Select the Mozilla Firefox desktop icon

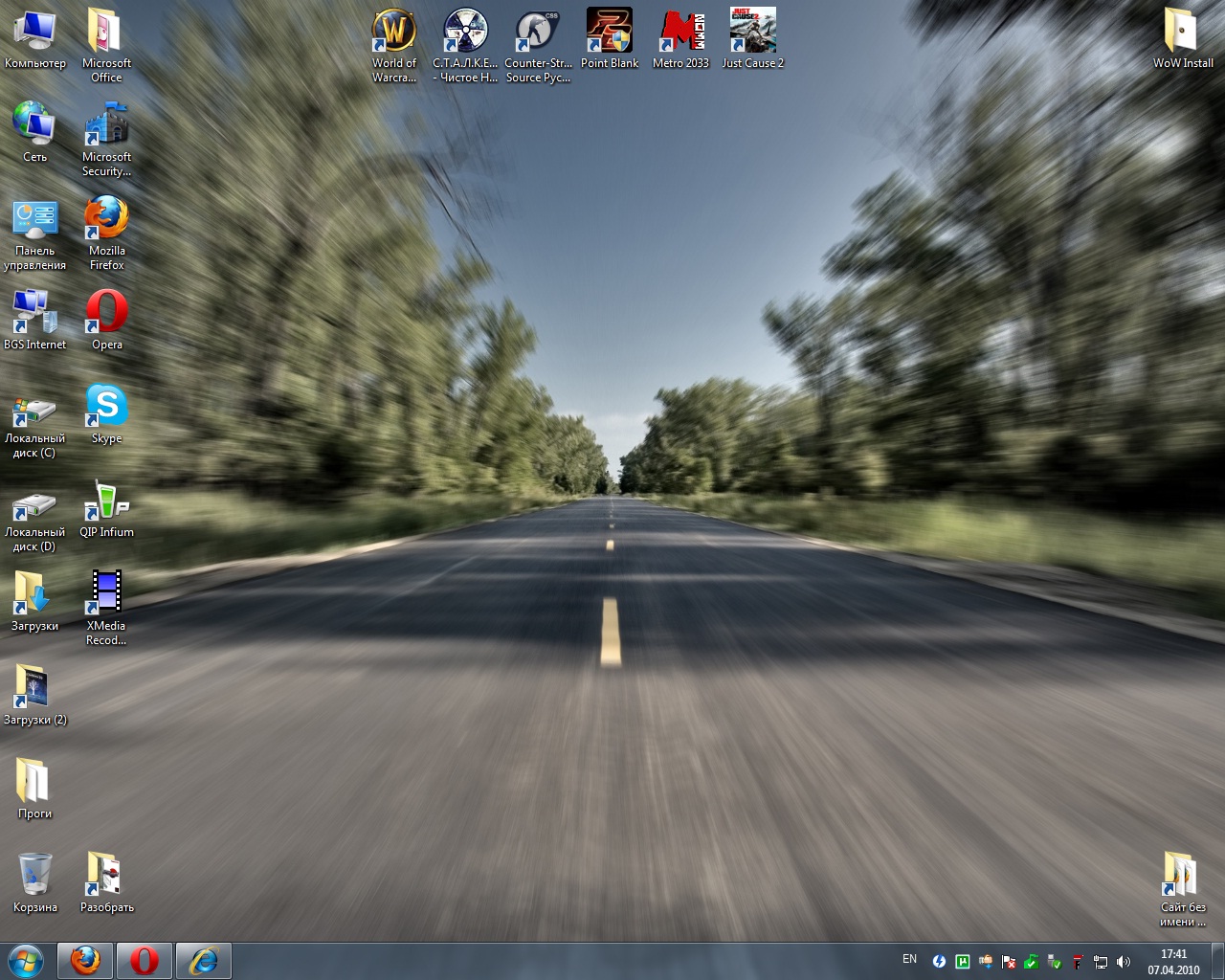[106, 220]
